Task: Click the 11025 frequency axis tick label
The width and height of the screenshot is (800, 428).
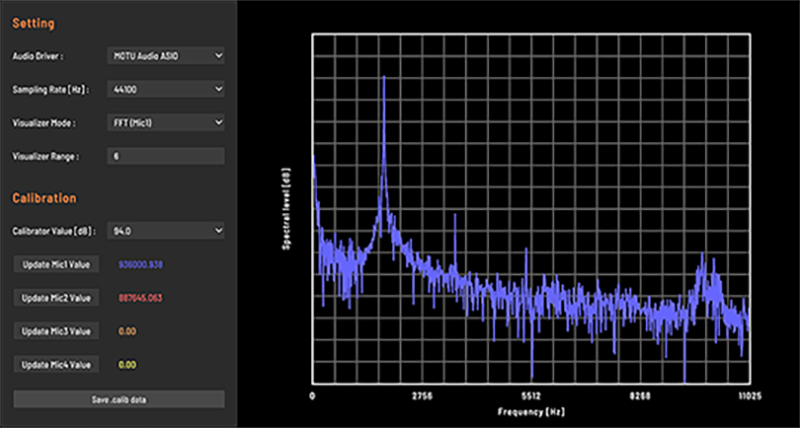Action: (749, 396)
